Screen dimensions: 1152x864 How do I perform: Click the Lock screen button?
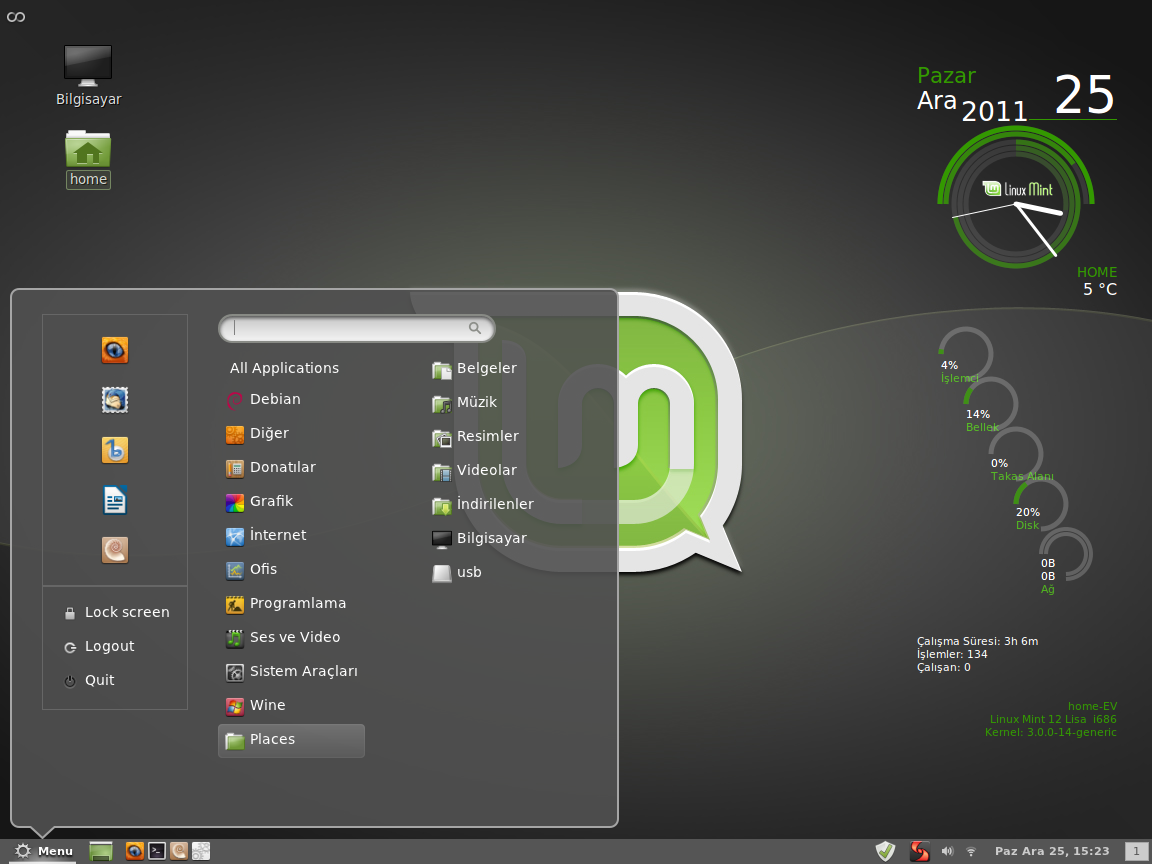coord(117,613)
